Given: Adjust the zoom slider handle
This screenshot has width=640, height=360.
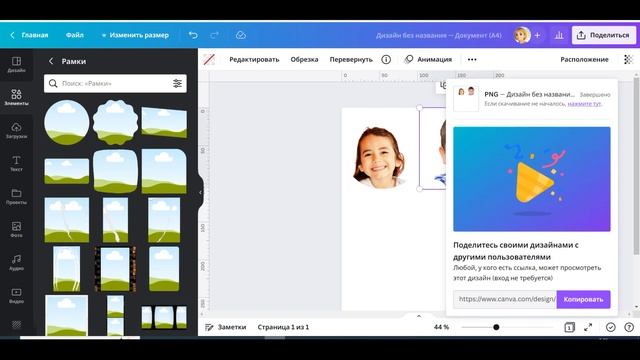Looking at the screenshot, I should 496,327.
